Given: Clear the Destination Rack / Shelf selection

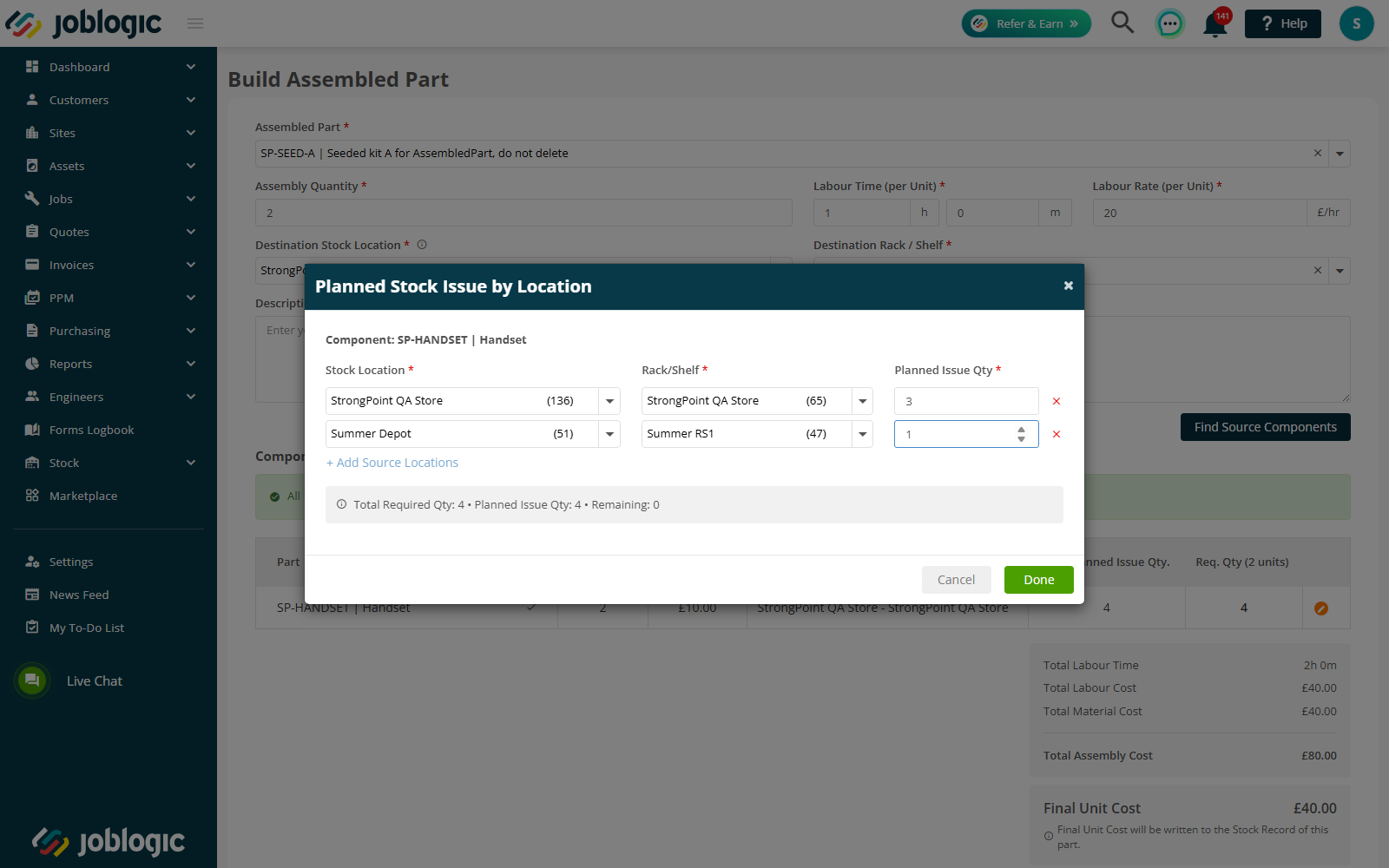Looking at the screenshot, I should point(1318,270).
